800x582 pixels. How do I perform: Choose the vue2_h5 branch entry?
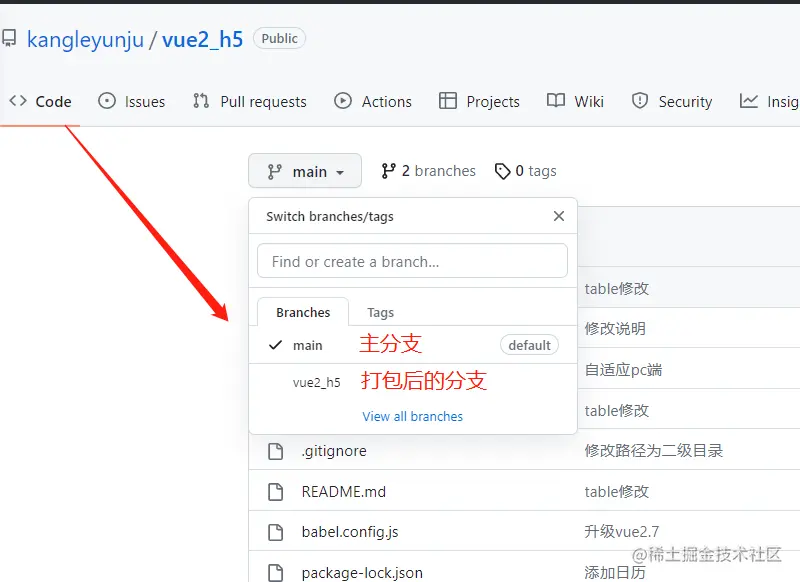coord(413,382)
